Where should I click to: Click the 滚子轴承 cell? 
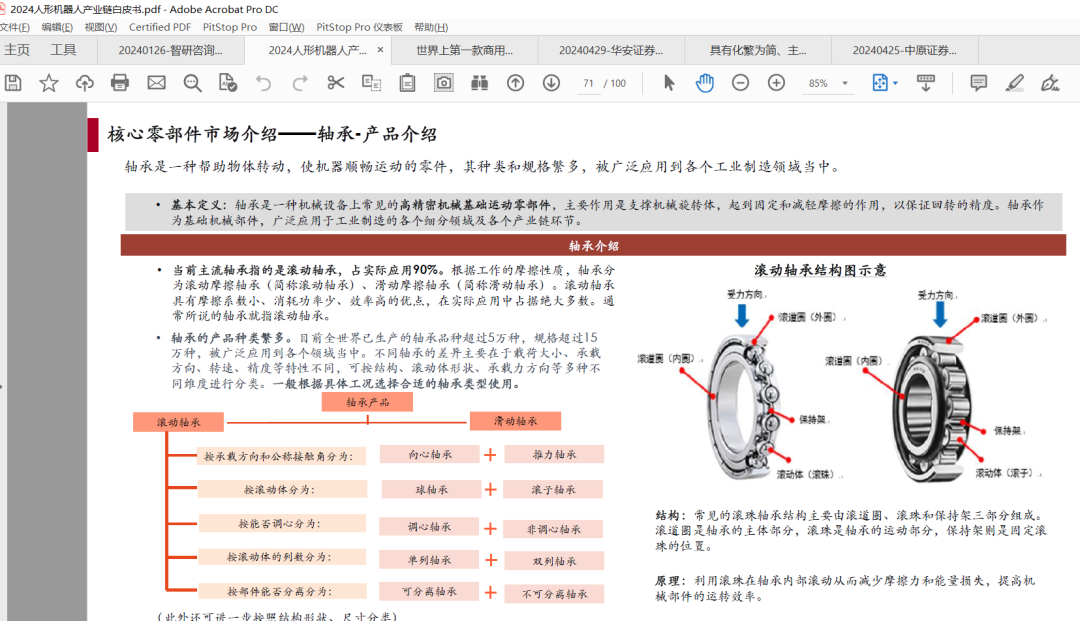coord(553,490)
